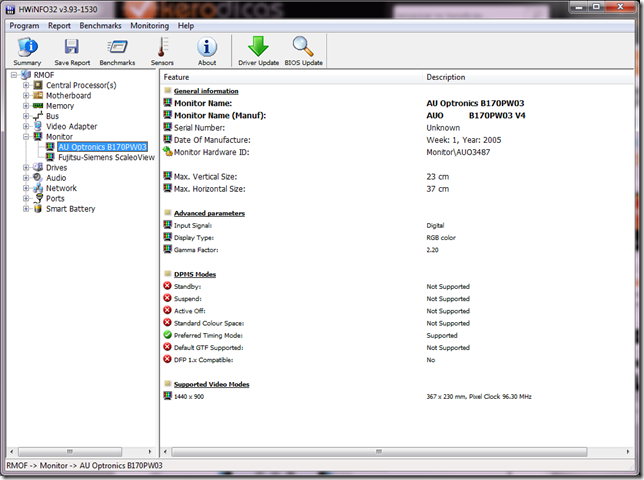Expand the Audio node

point(26,177)
